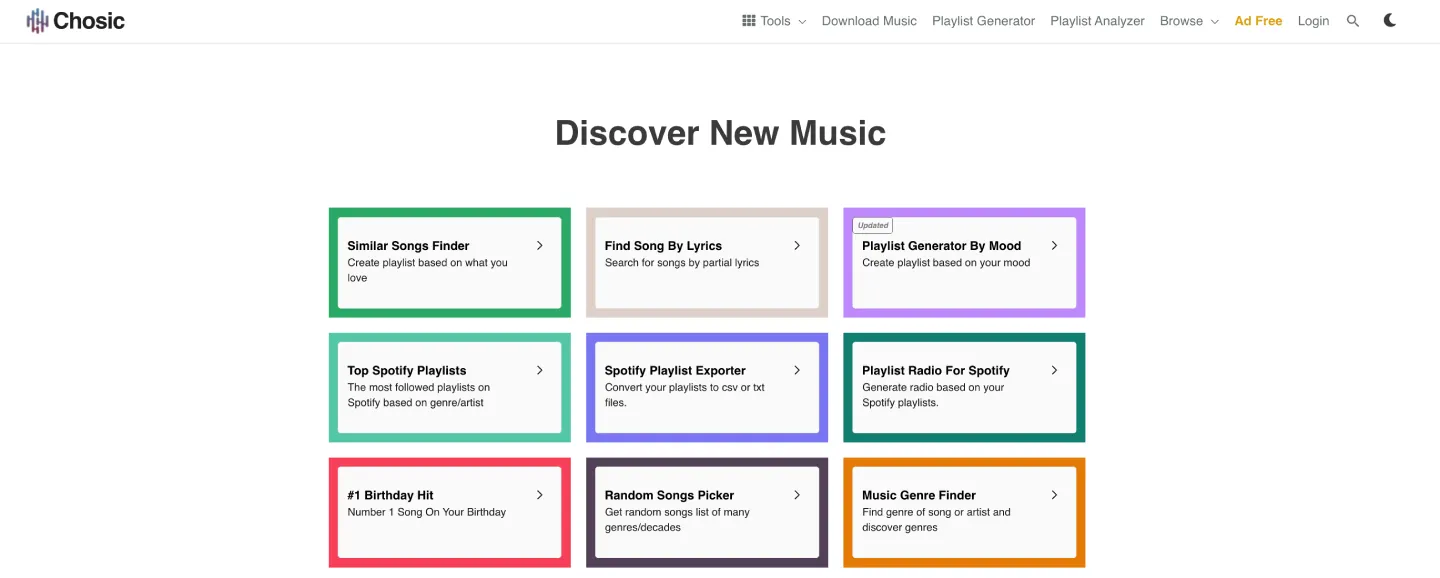
Task: Click 'Find genre of song or artist' description
Action: click(937, 520)
